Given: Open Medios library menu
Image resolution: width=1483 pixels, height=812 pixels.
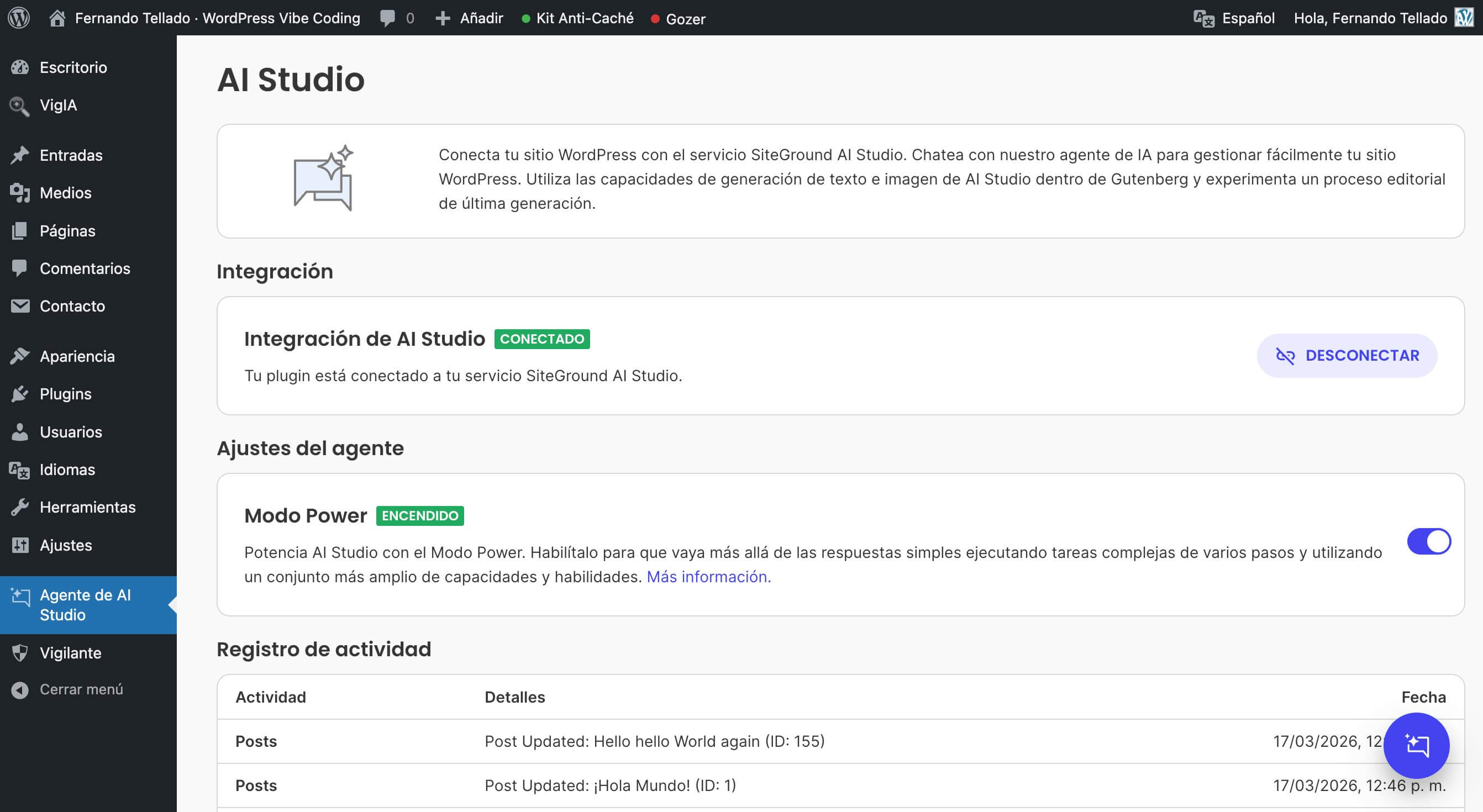Looking at the screenshot, I should [x=88, y=193].
